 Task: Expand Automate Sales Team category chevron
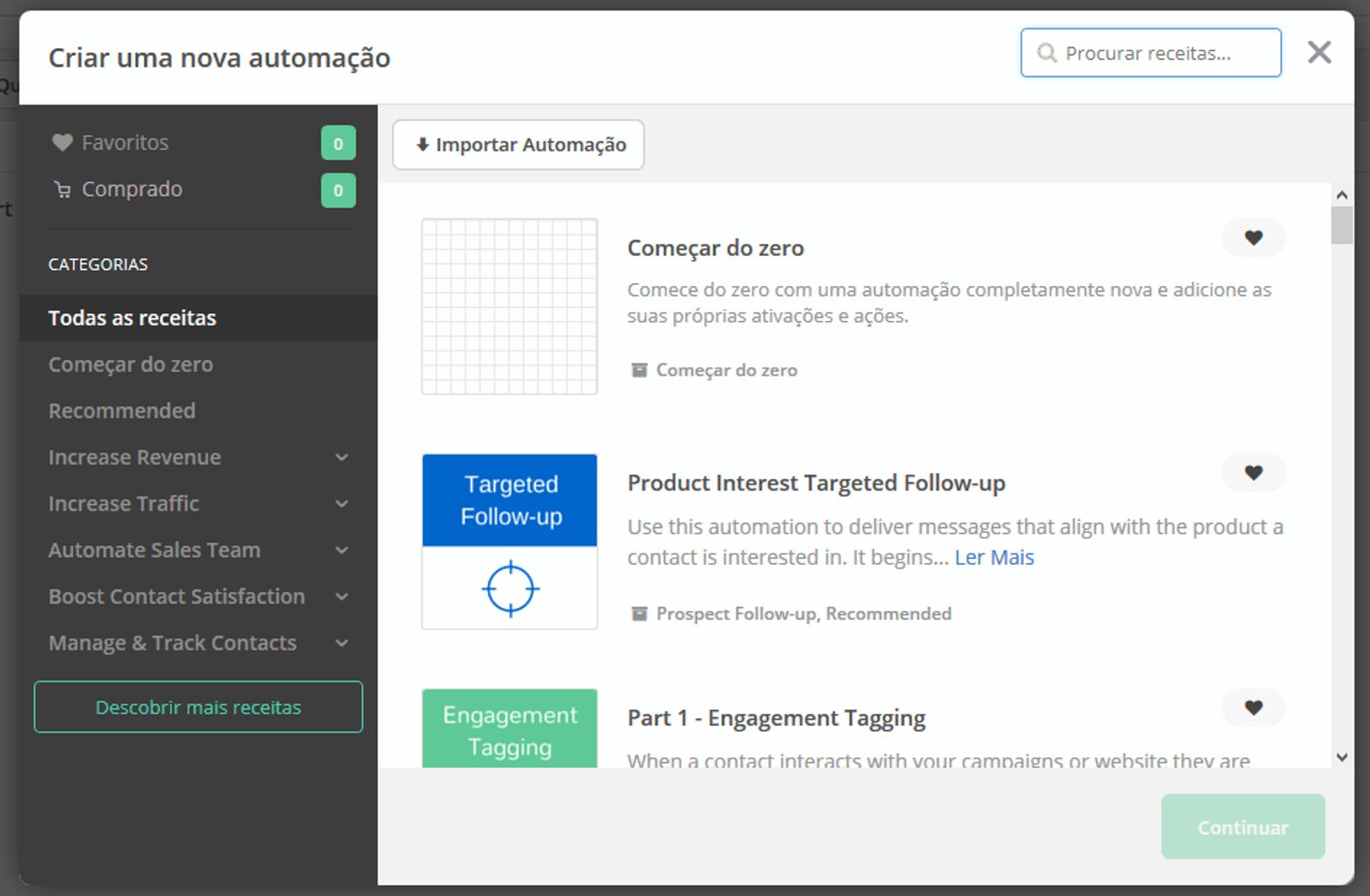point(342,550)
